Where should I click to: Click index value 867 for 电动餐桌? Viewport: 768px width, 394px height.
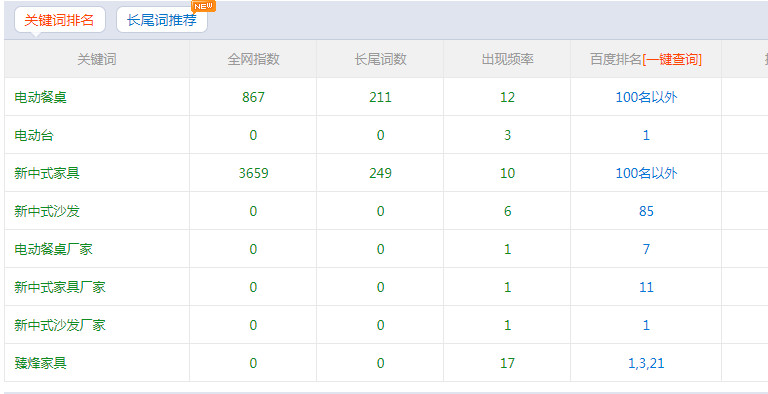253,98
